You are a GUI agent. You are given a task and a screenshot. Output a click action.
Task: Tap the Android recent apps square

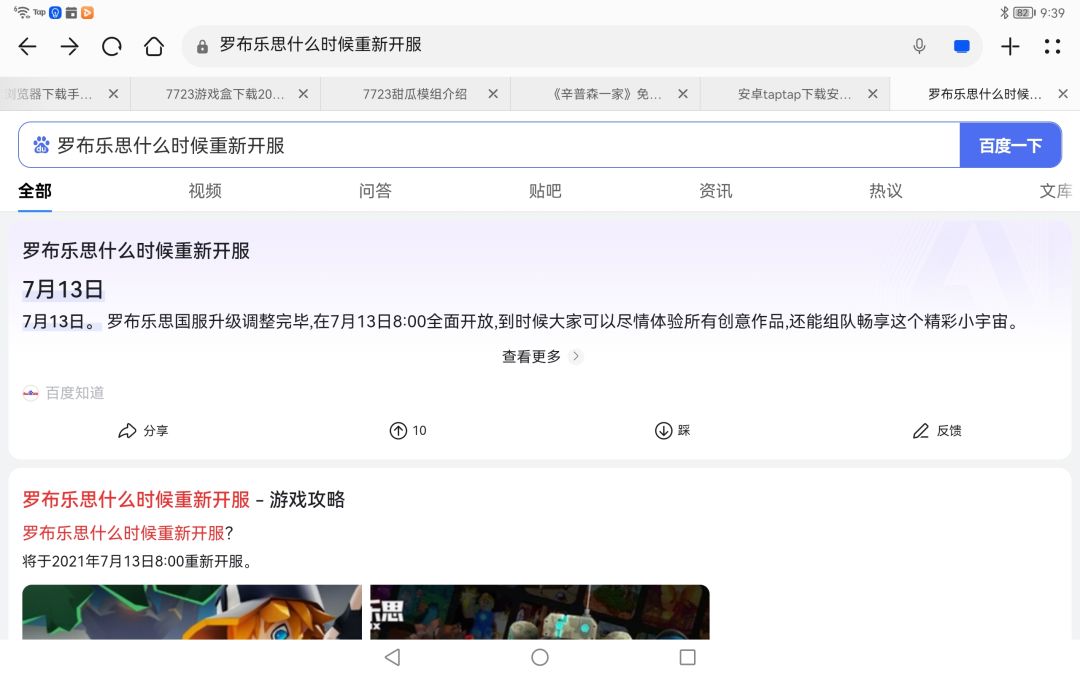(x=687, y=657)
